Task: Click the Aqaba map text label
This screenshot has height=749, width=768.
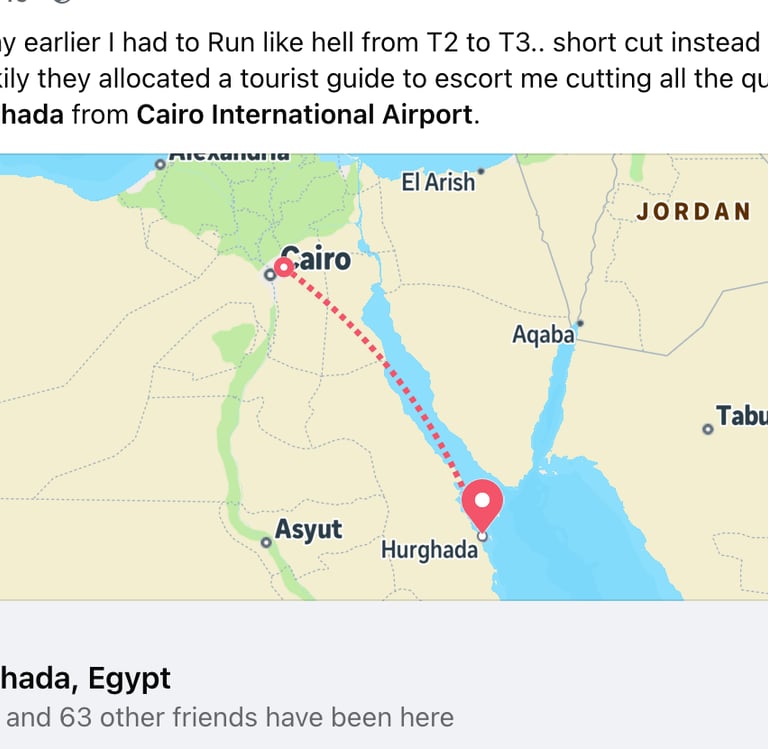Action: (543, 335)
